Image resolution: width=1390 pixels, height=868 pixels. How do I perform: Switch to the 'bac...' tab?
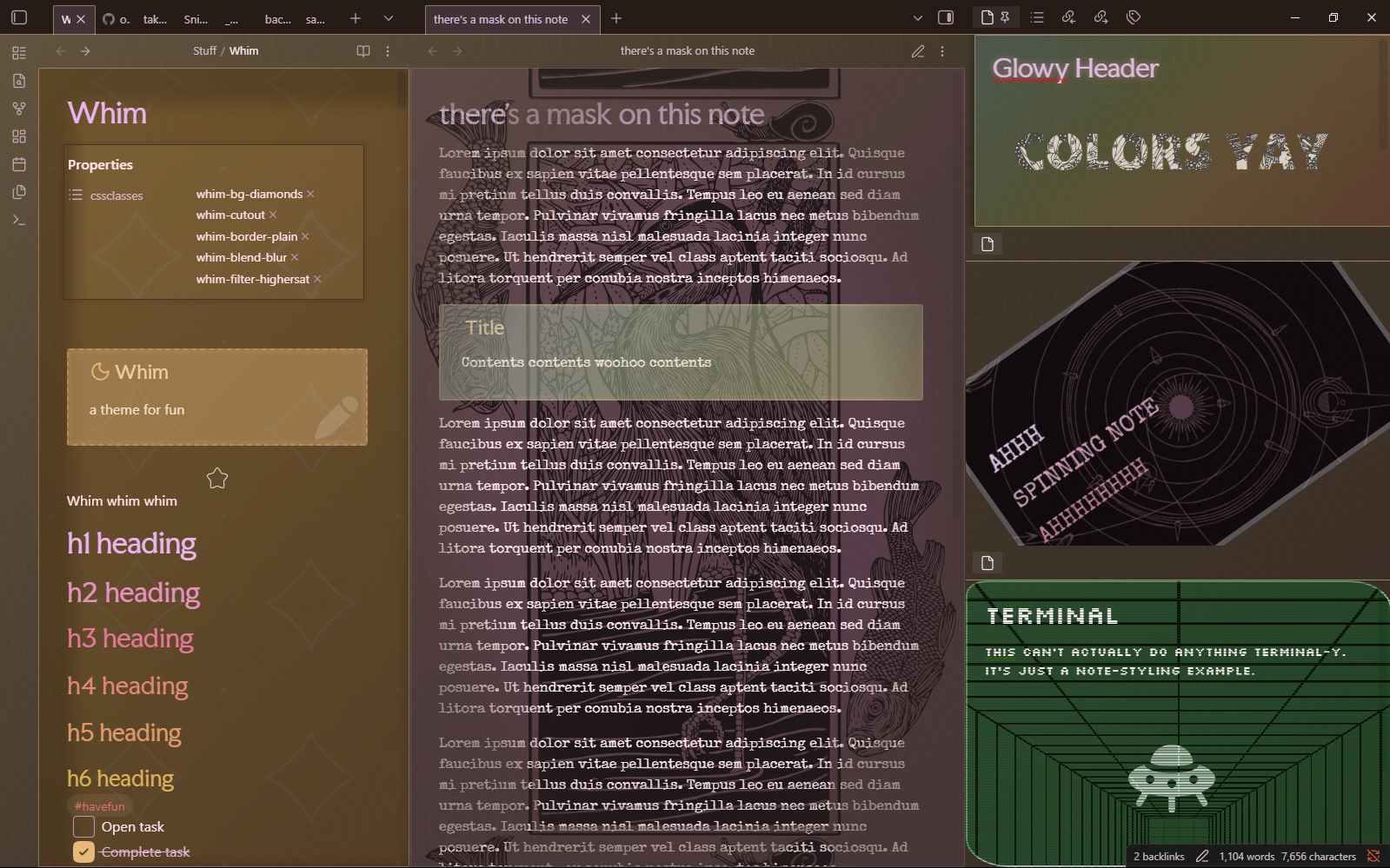pos(277,19)
